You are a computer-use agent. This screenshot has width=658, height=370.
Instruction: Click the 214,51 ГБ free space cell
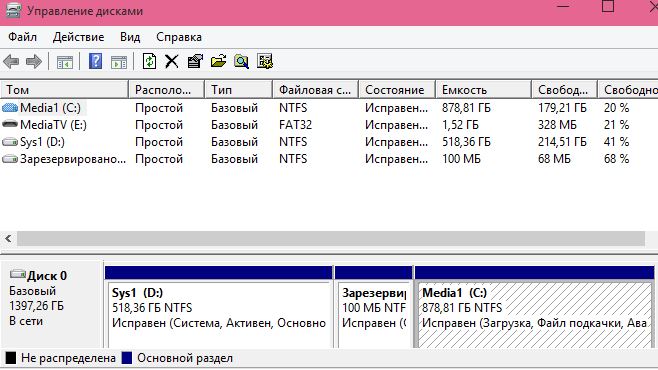click(562, 142)
